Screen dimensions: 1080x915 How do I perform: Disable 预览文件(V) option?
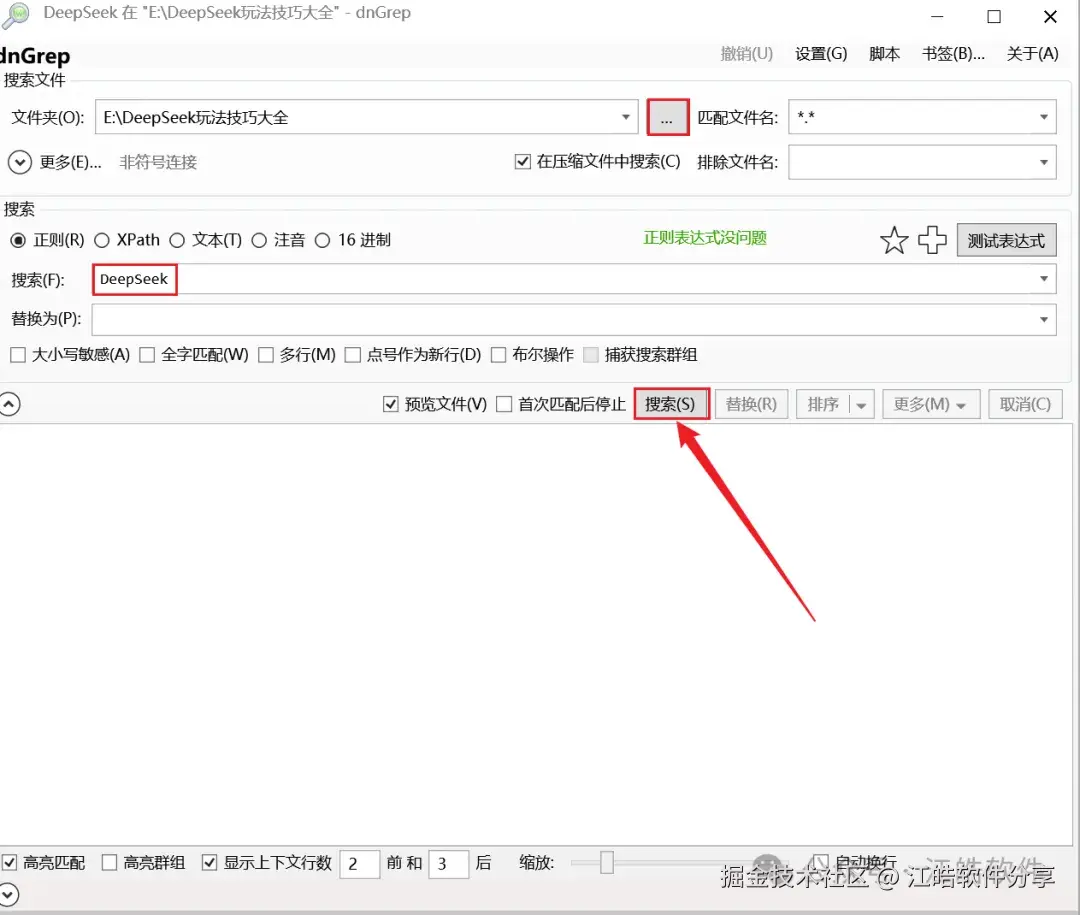389,404
